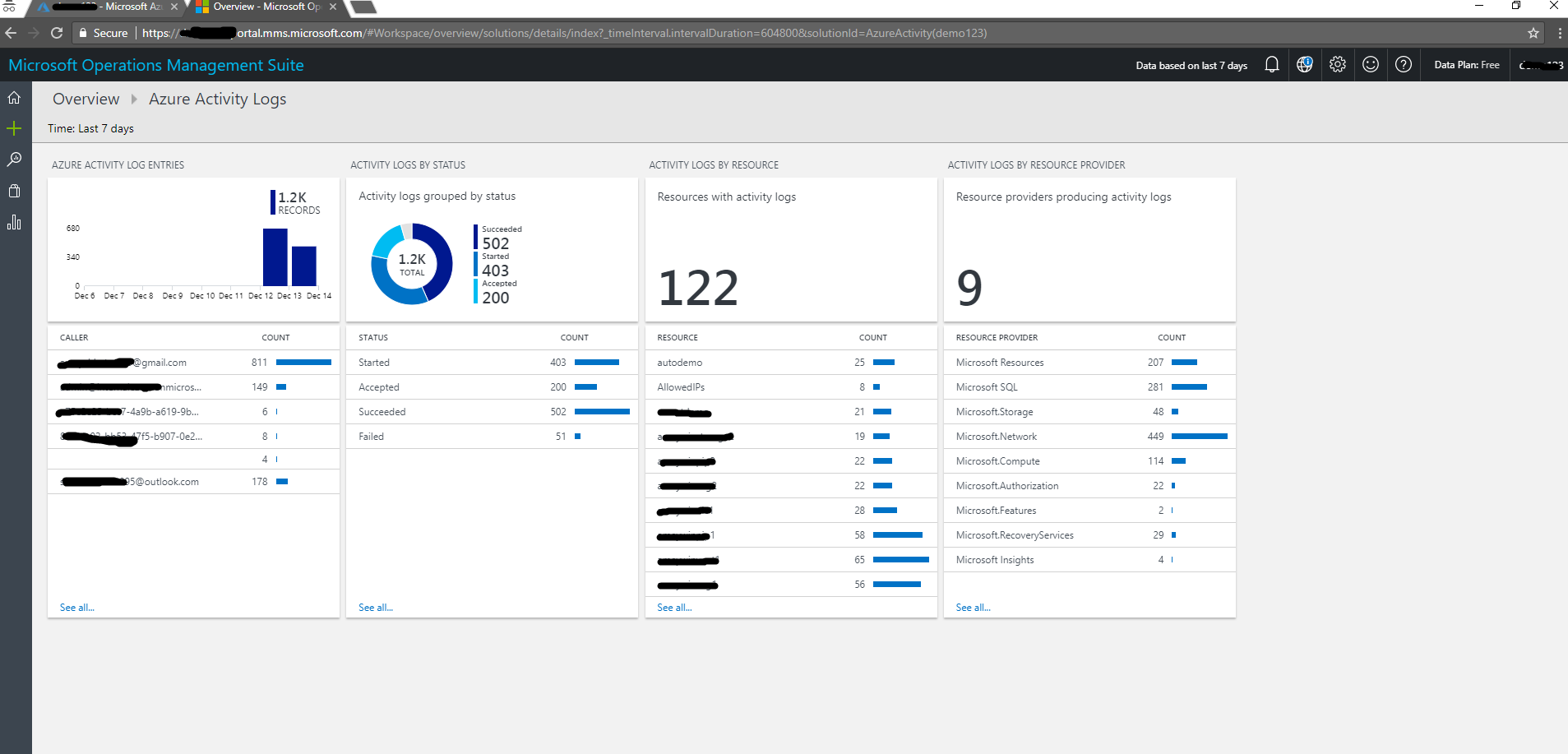Select the autodemo resource row
1568x754 pixels.
[x=791, y=363]
